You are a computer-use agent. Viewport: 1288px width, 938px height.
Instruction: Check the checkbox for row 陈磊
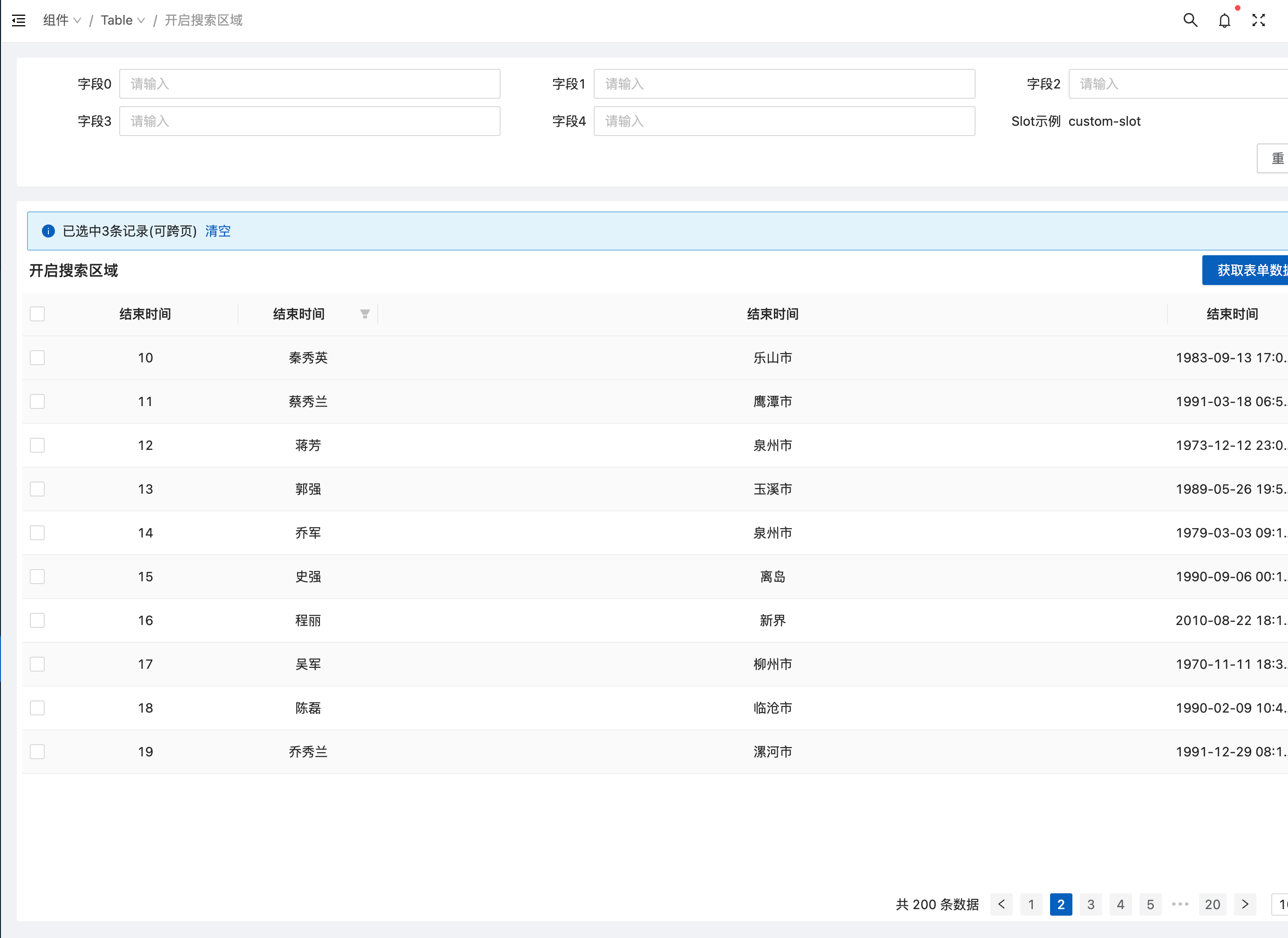pyautogui.click(x=37, y=708)
